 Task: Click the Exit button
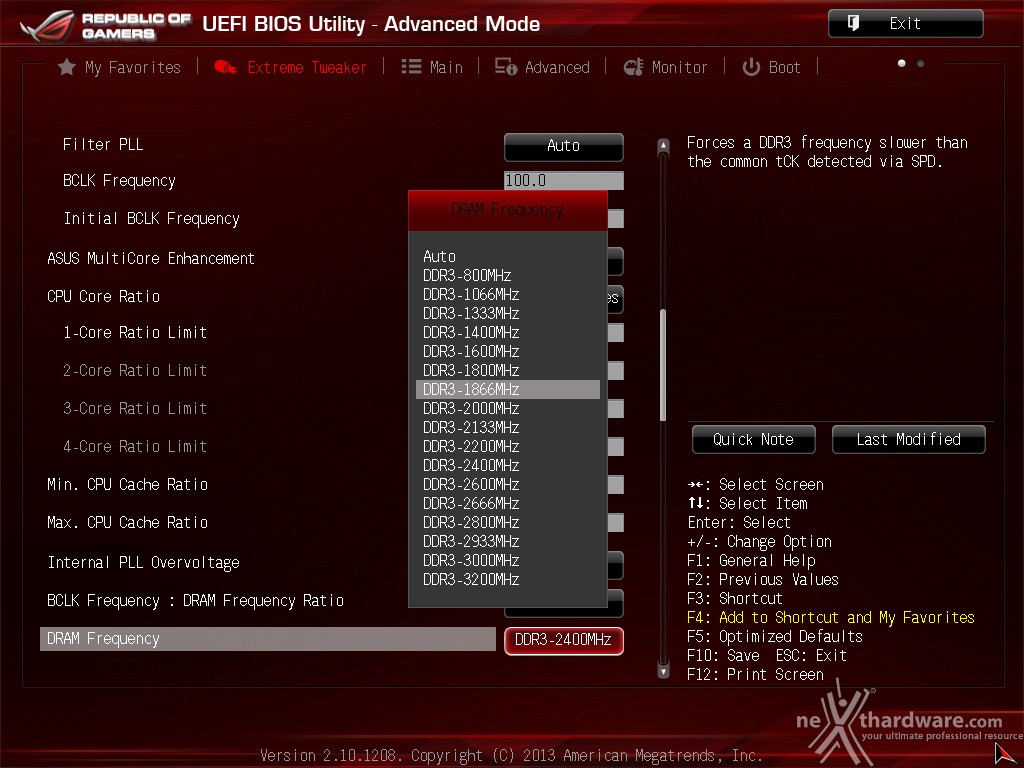tap(905, 24)
